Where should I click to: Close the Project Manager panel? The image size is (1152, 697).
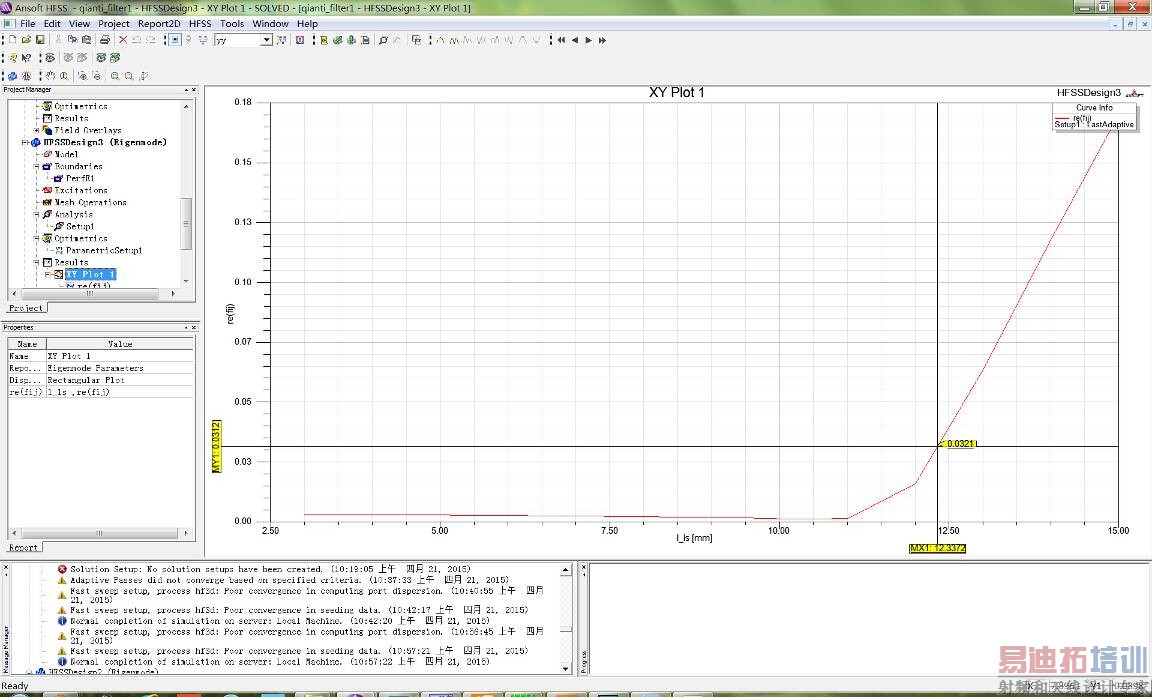coord(194,90)
